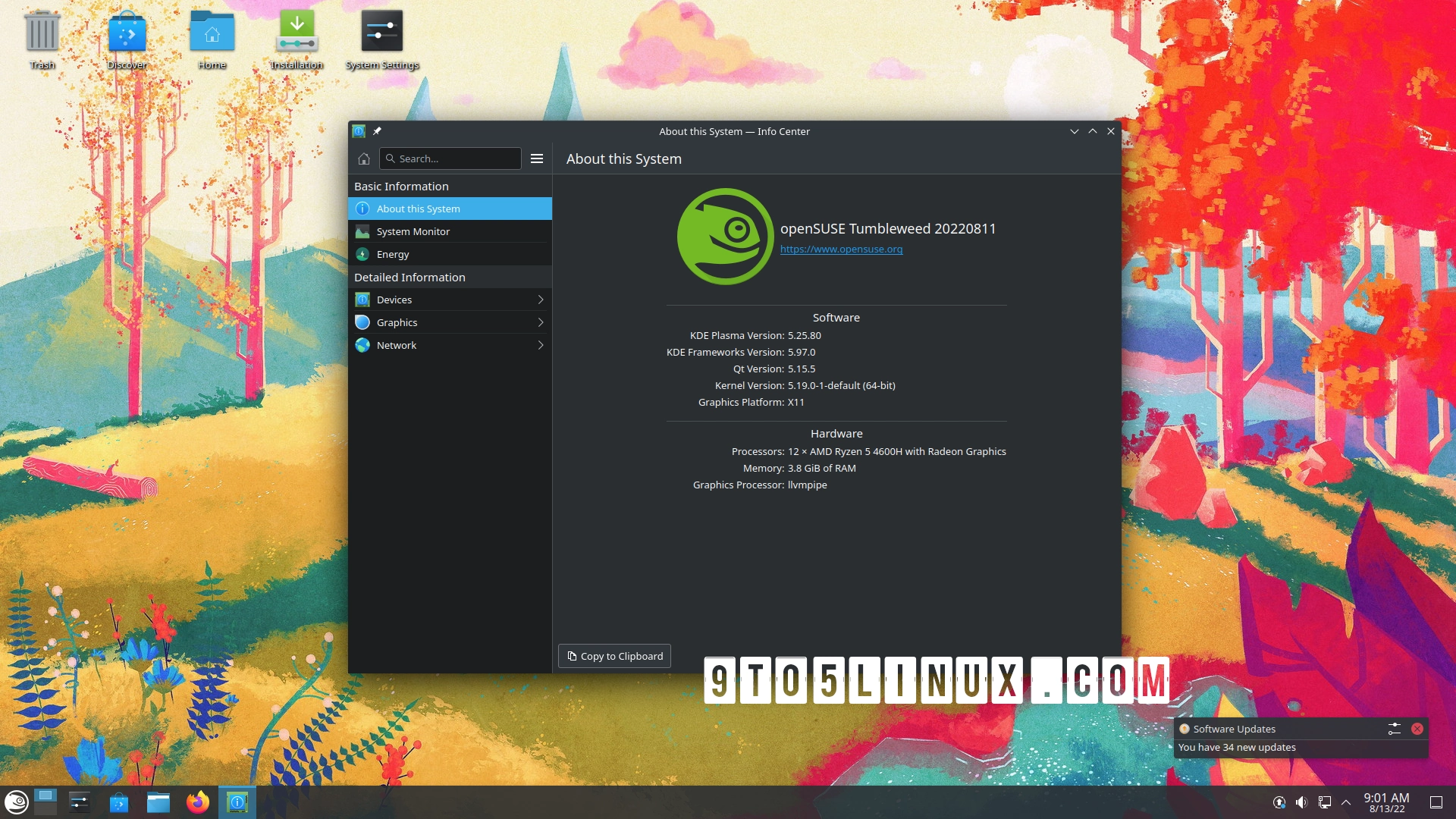Select System Monitor in the sidebar

412,231
